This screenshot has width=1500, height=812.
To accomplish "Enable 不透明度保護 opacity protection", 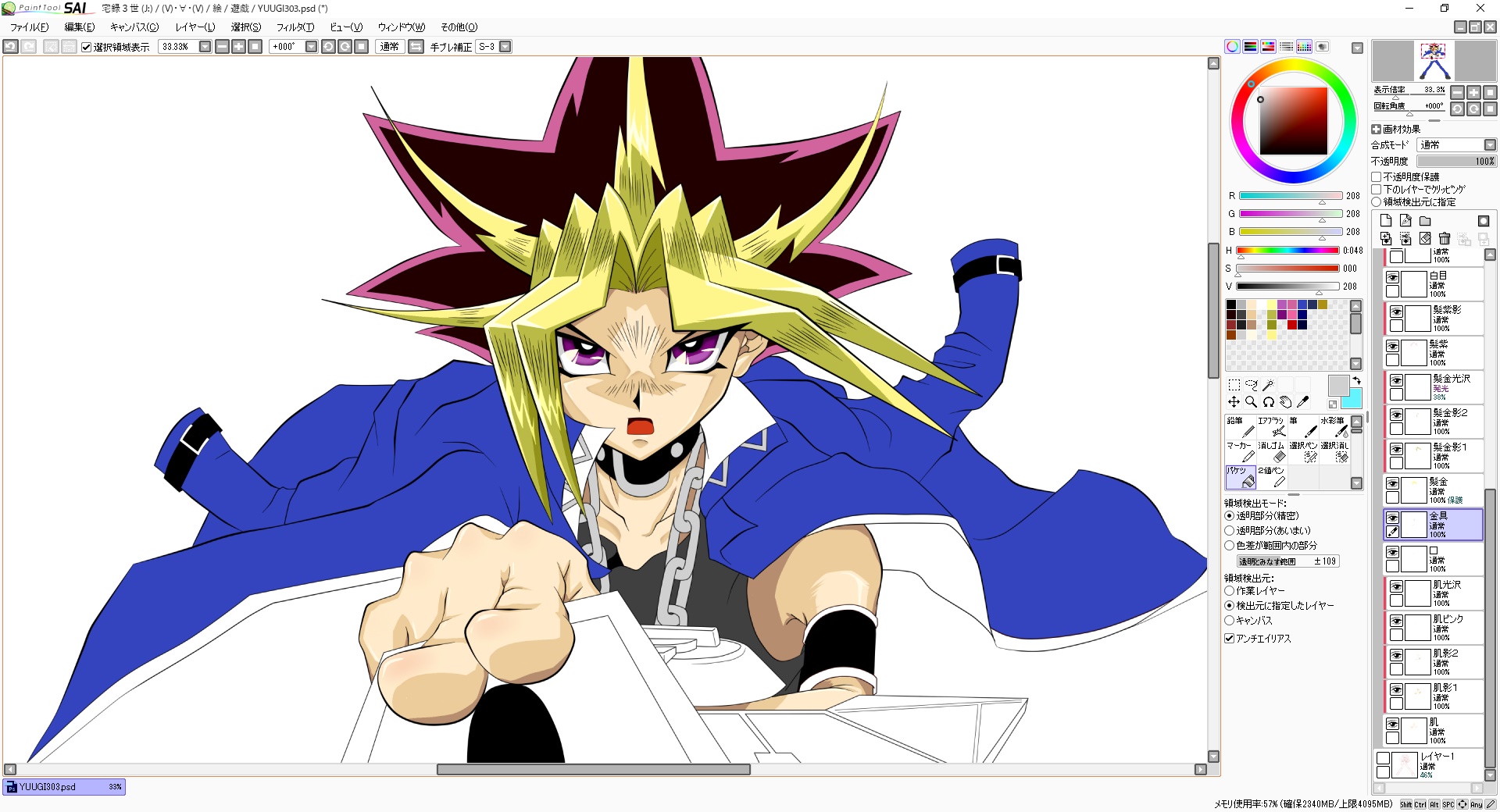I will coord(1377,177).
